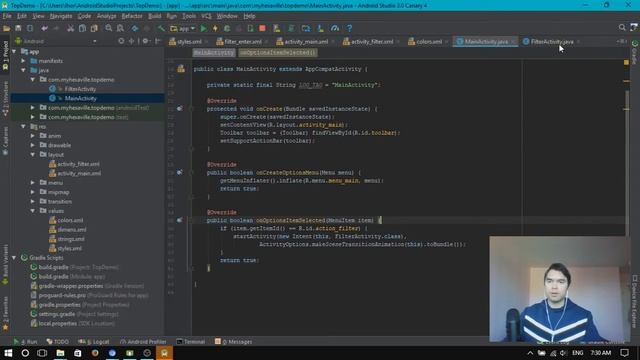Viewport: 640px width, 360px height.
Task: Select FilterActivity in project tree
Action: pyautogui.click(x=80, y=89)
